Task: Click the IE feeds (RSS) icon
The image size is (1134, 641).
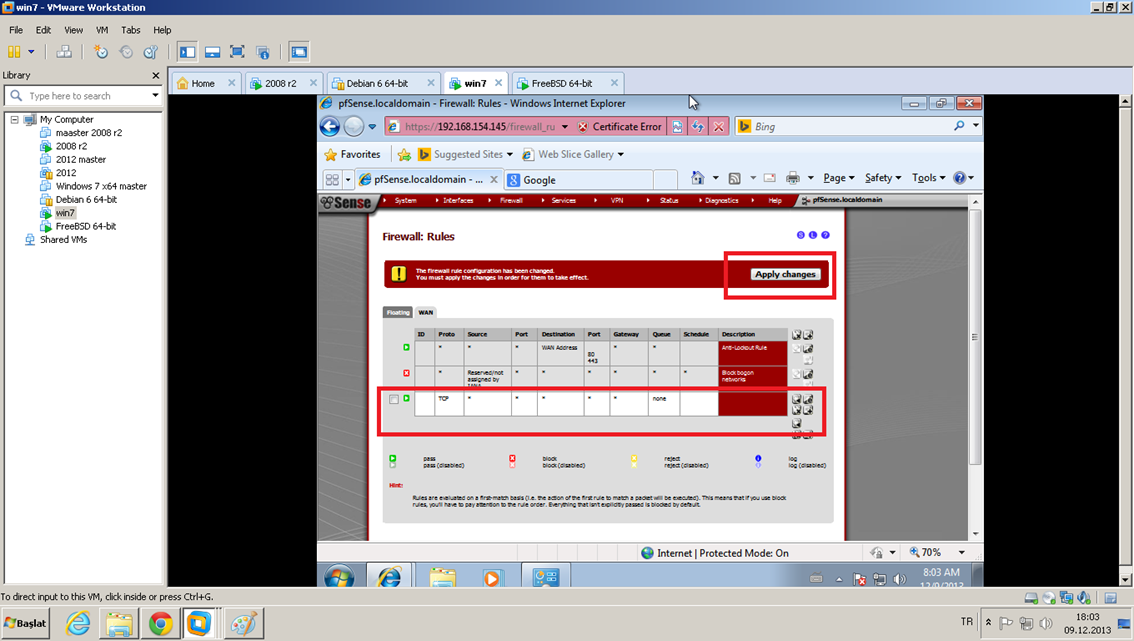Action: click(734, 178)
